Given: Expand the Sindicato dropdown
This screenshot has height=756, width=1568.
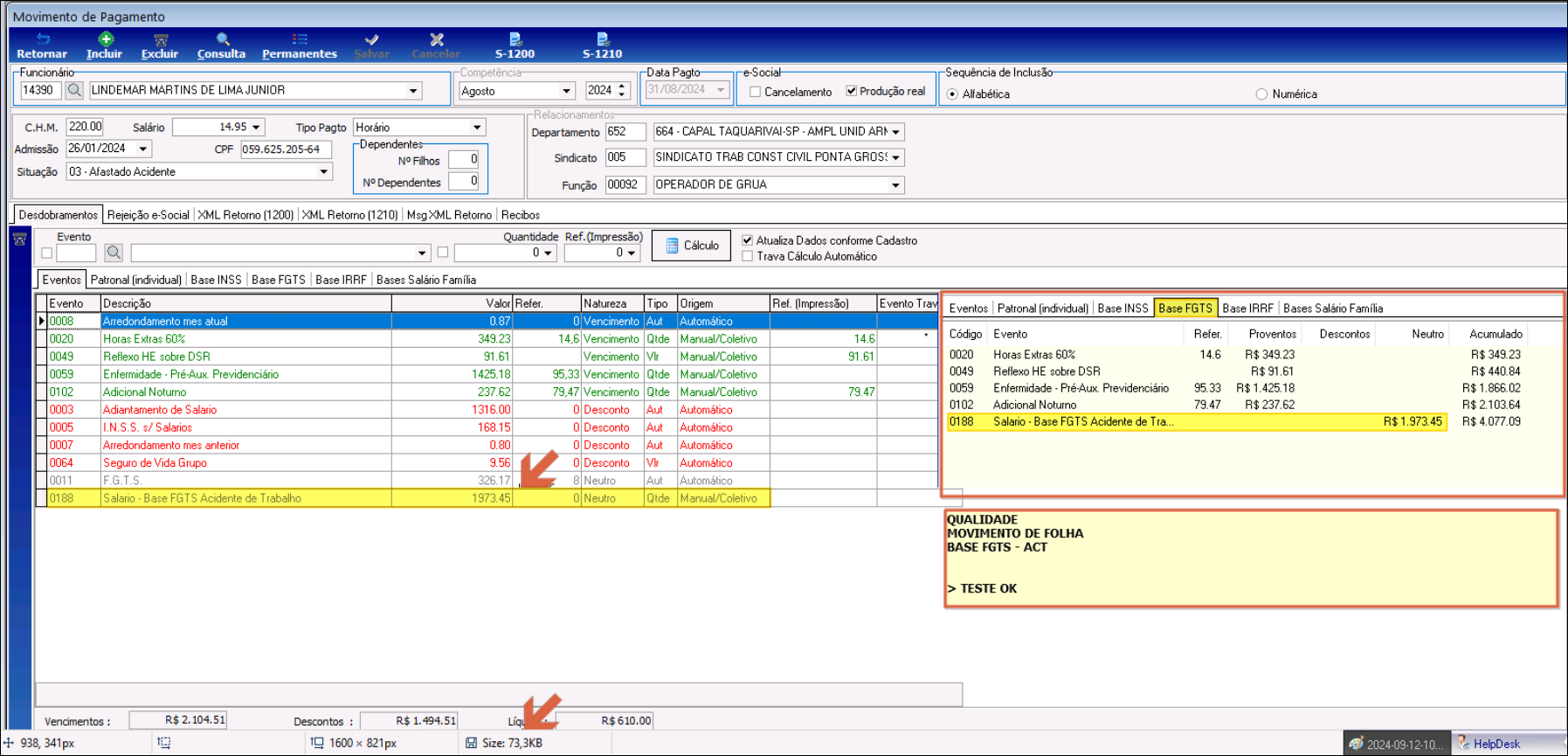Looking at the screenshot, I should (x=896, y=158).
